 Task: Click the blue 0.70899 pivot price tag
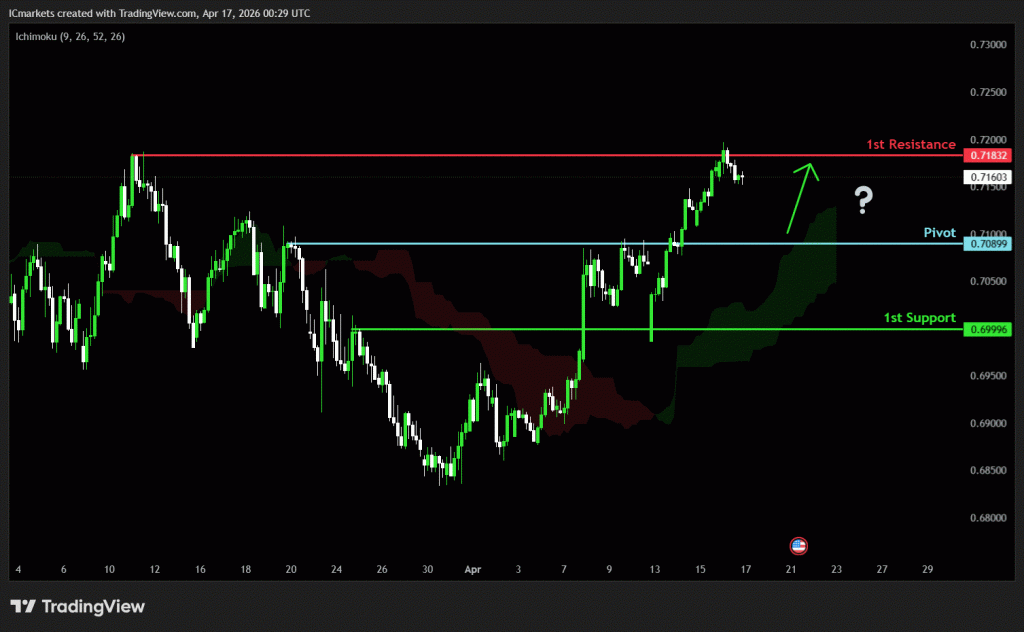[988, 243]
